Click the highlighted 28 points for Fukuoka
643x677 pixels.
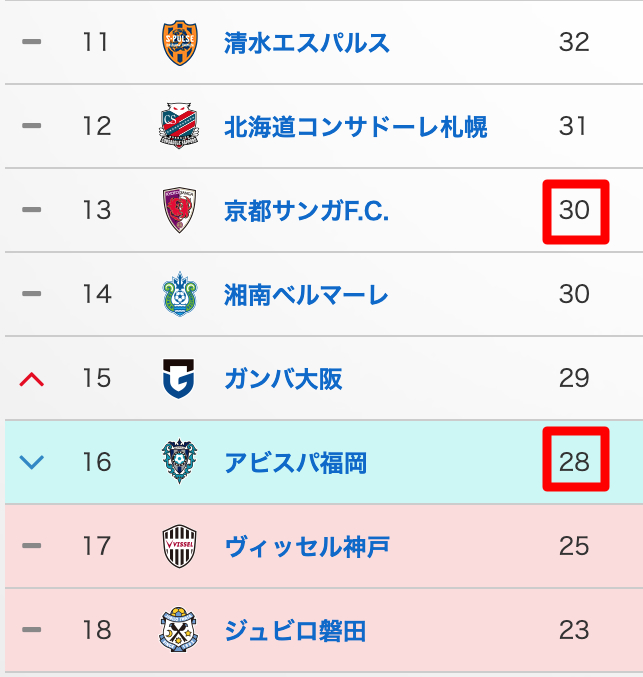575,462
